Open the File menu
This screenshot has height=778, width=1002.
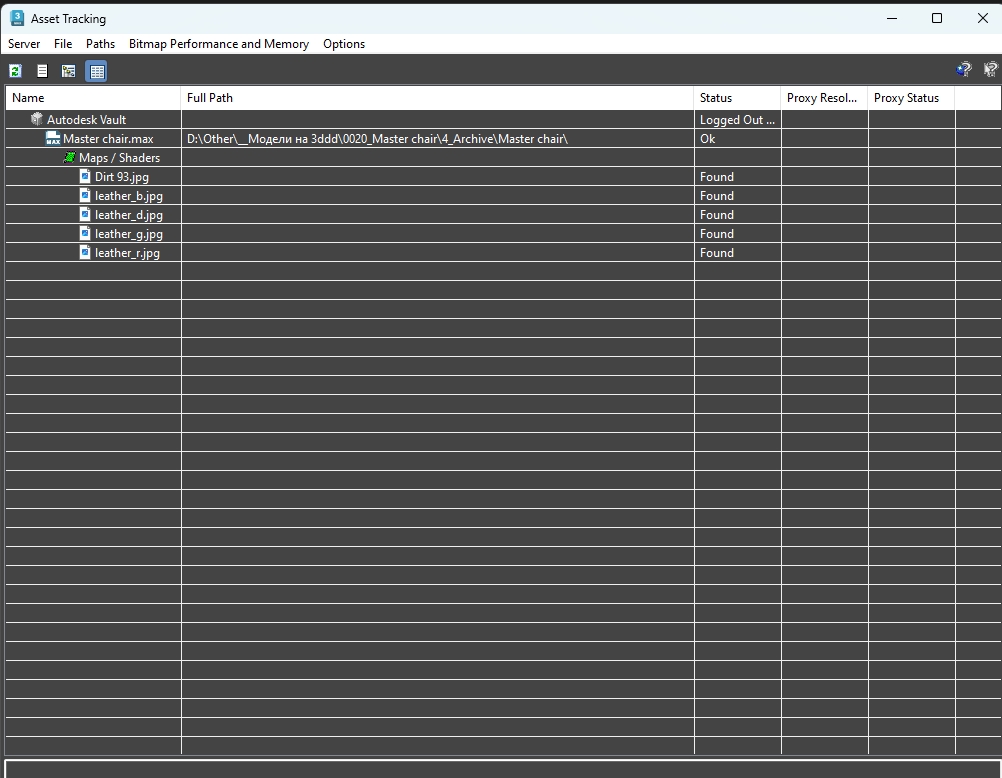click(x=63, y=43)
